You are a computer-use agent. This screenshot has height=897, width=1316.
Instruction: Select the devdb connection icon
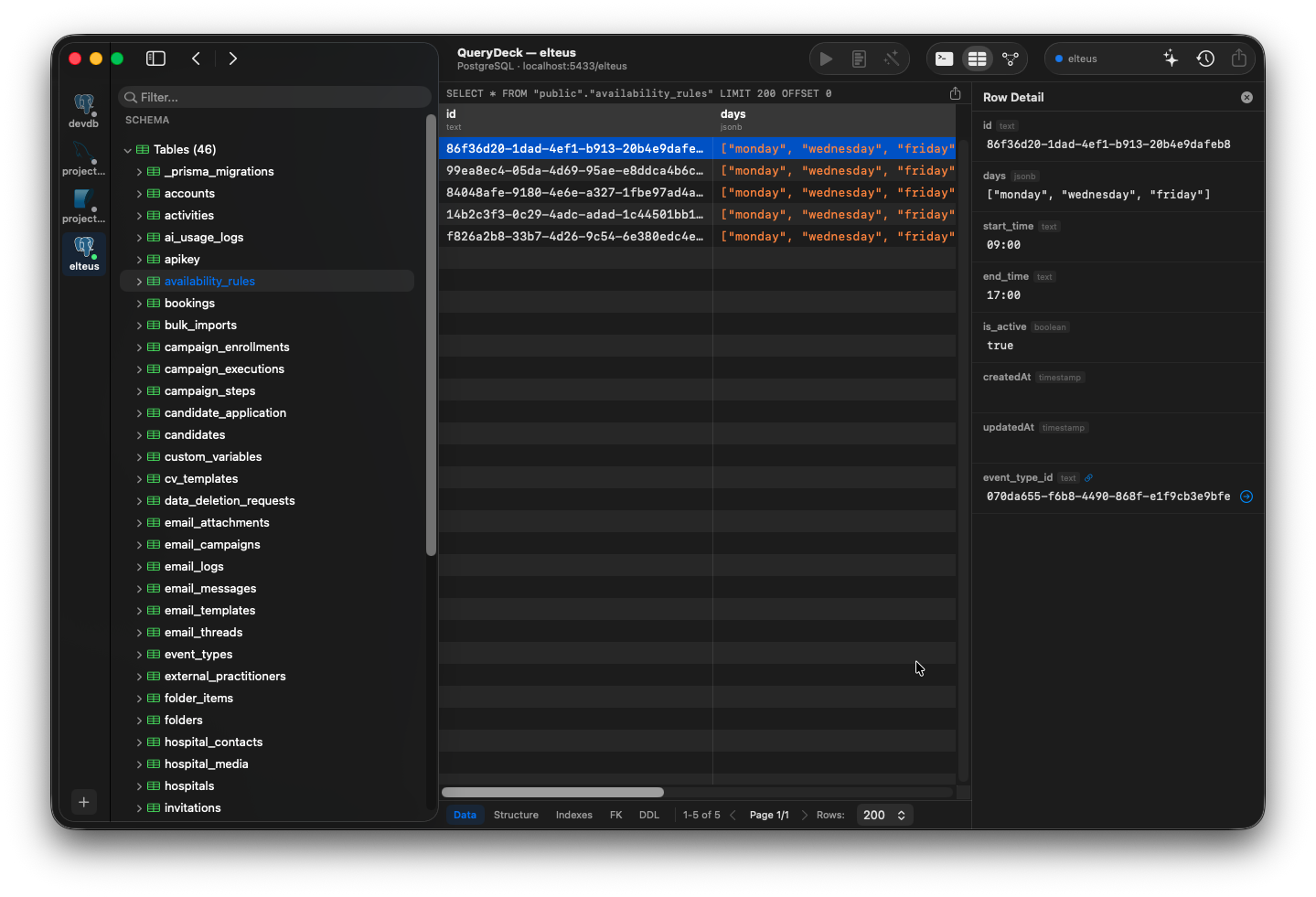tap(83, 111)
